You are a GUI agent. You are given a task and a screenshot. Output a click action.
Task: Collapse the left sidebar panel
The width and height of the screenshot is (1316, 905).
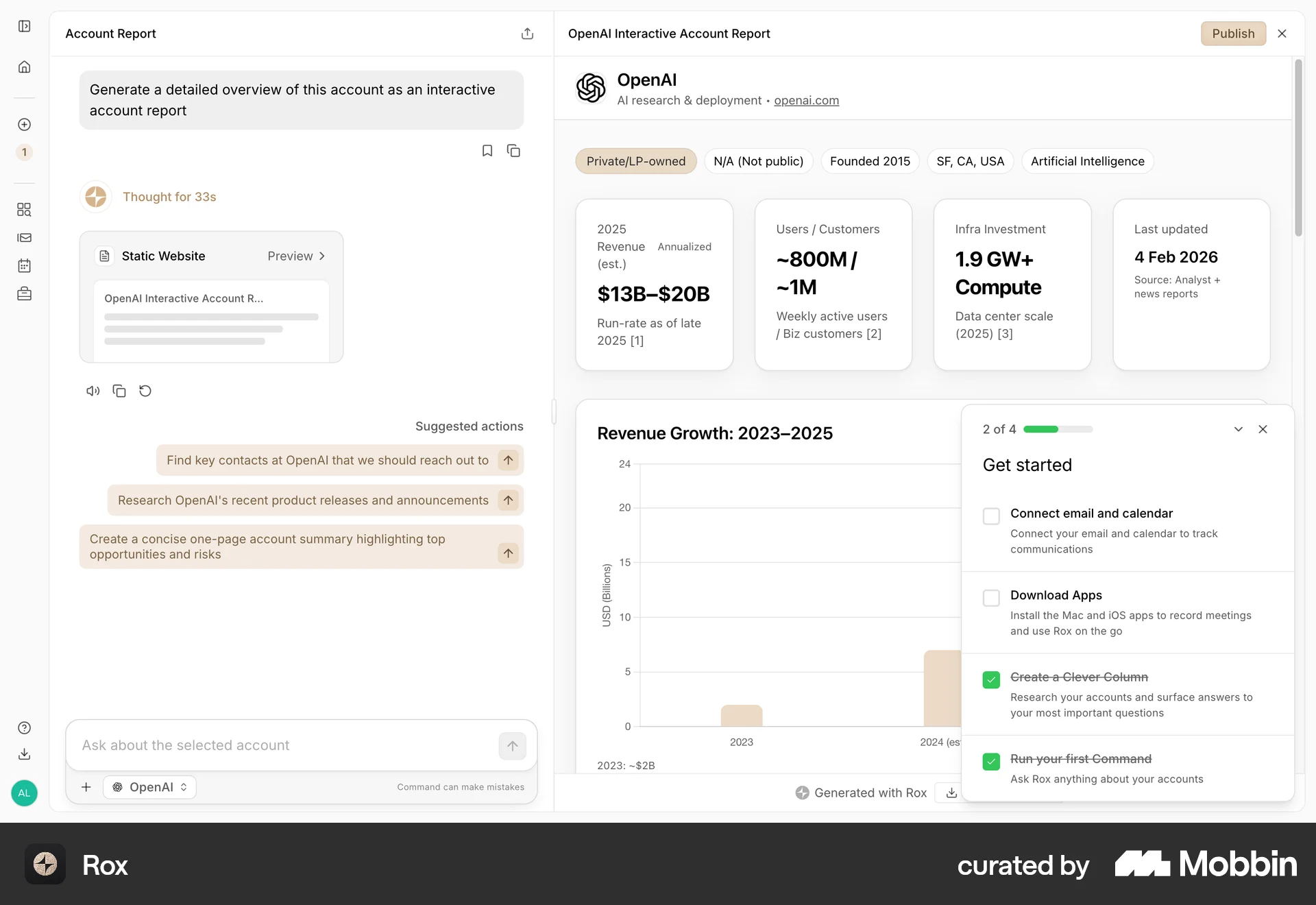point(24,26)
